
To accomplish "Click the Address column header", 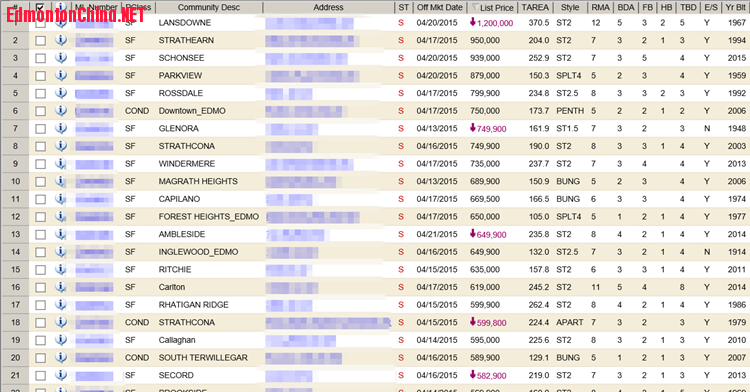I will (328, 7).
